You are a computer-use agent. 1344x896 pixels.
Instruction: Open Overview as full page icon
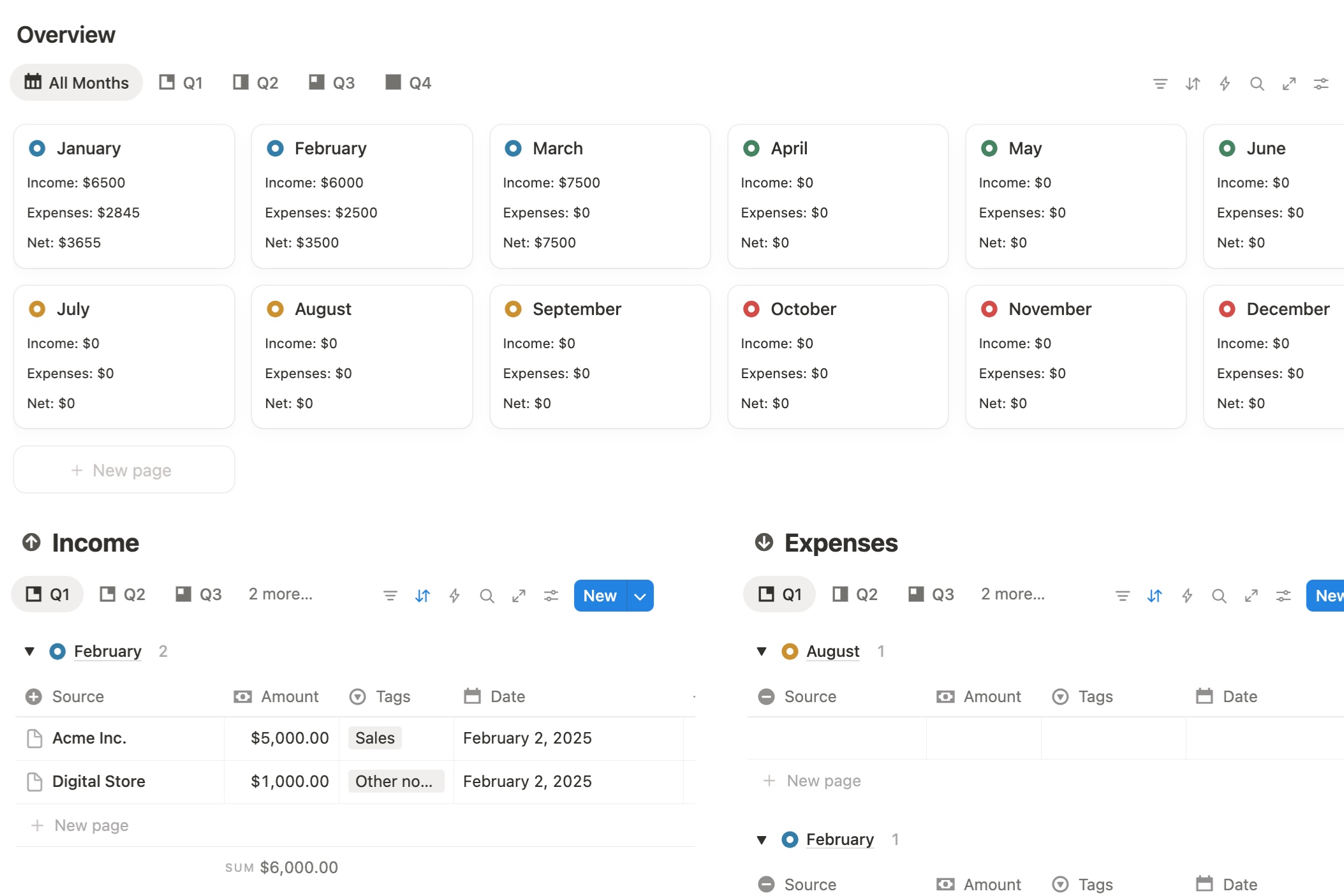point(1289,84)
